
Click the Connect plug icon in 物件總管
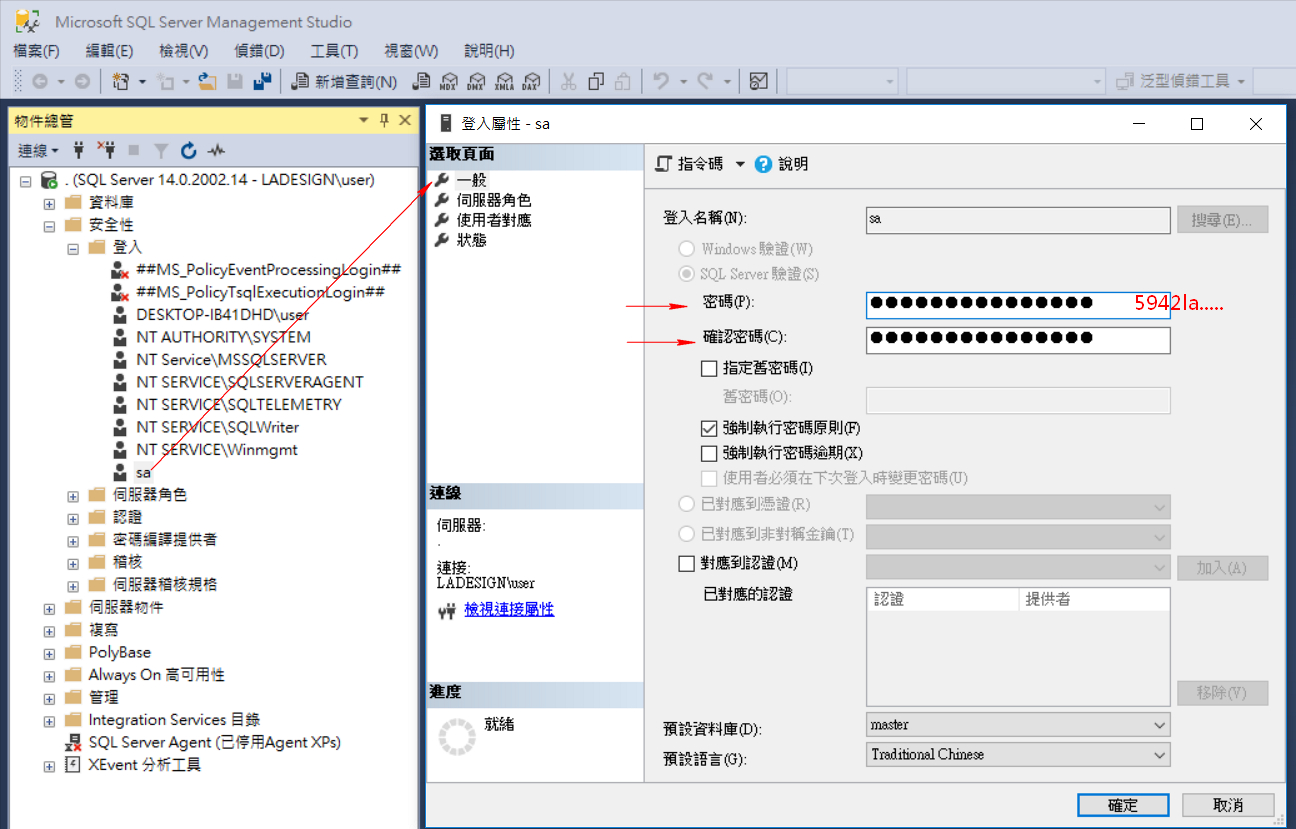click(x=78, y=150)
